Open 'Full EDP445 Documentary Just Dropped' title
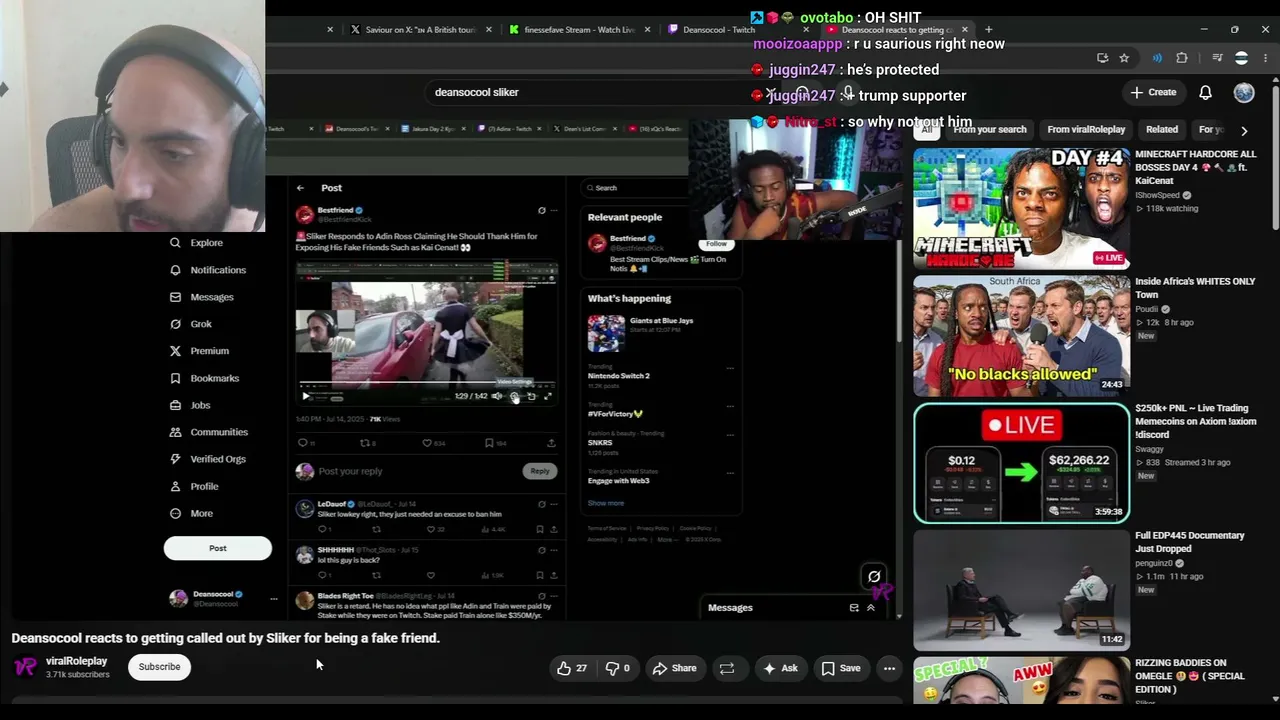 [1190, 542]
